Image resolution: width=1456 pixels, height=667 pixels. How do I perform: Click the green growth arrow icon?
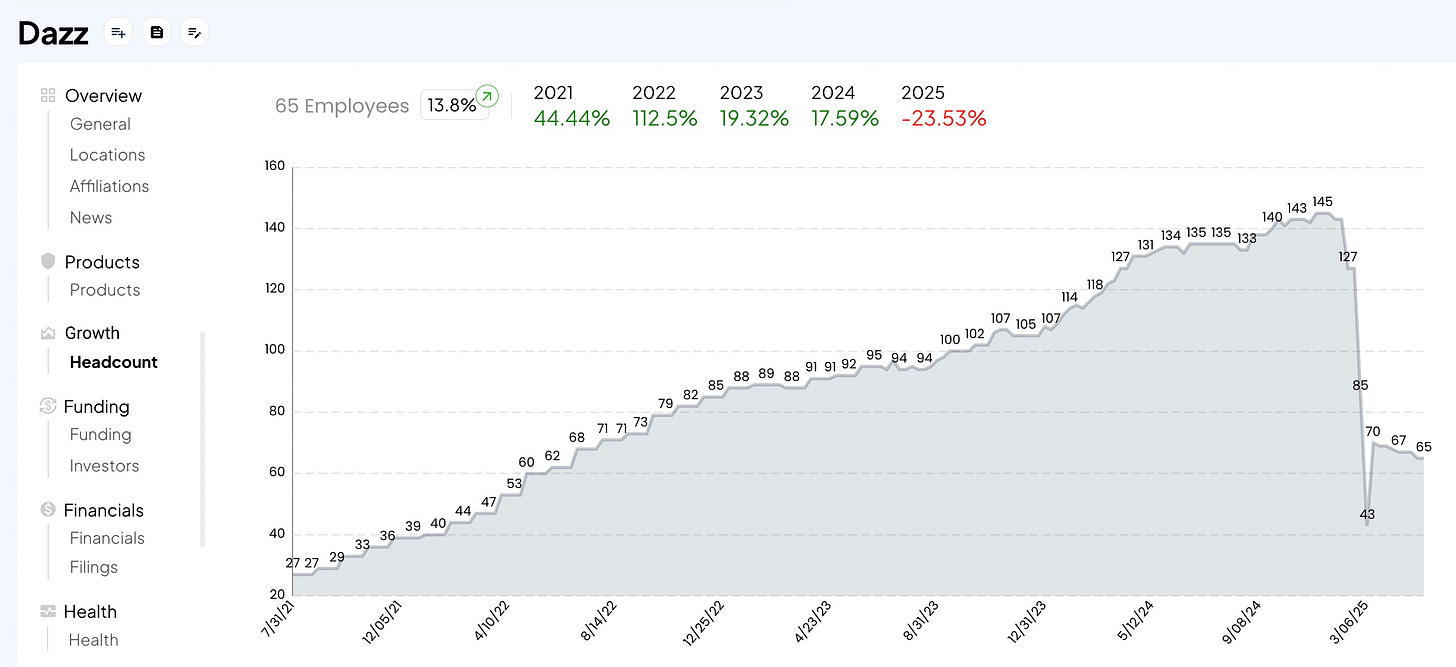click(x=487, y=96)
